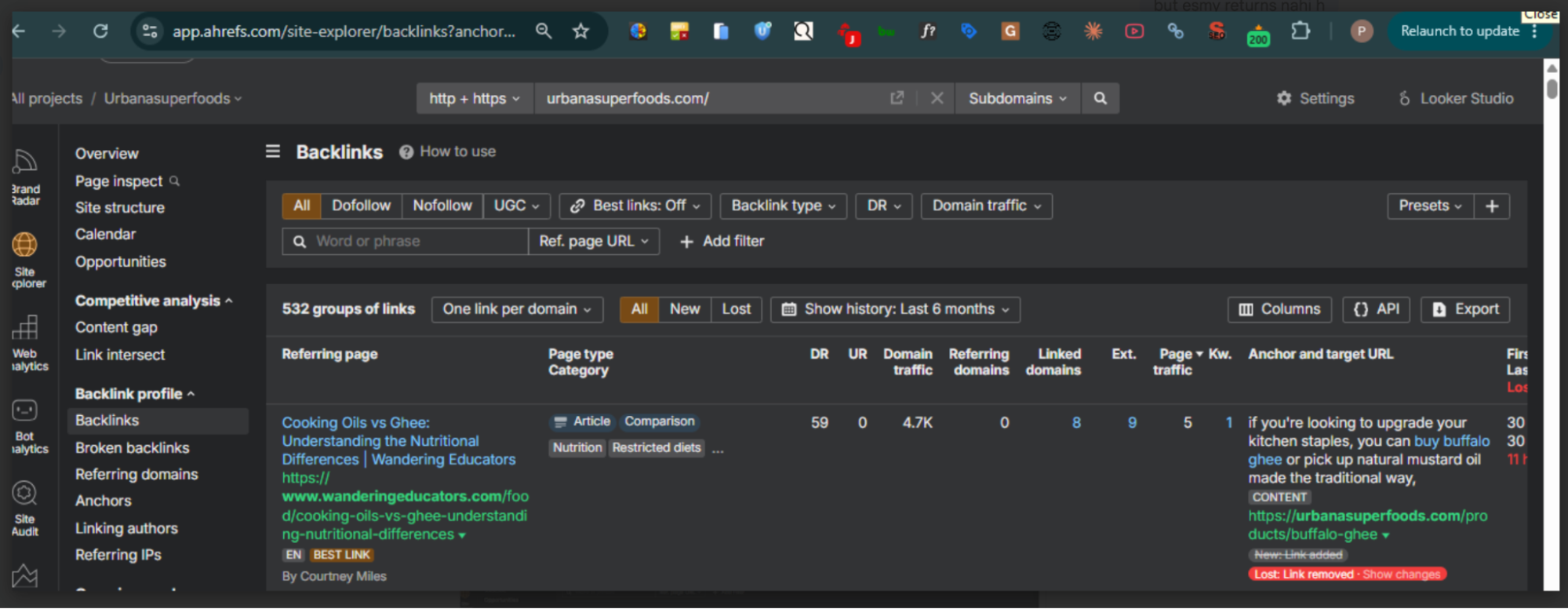Image resolution: width=1568 pixels, height=609 pixels.
Task: Open the Subdomains mode dropdown
Action: pyautogui.click(x=1017, y=98)
